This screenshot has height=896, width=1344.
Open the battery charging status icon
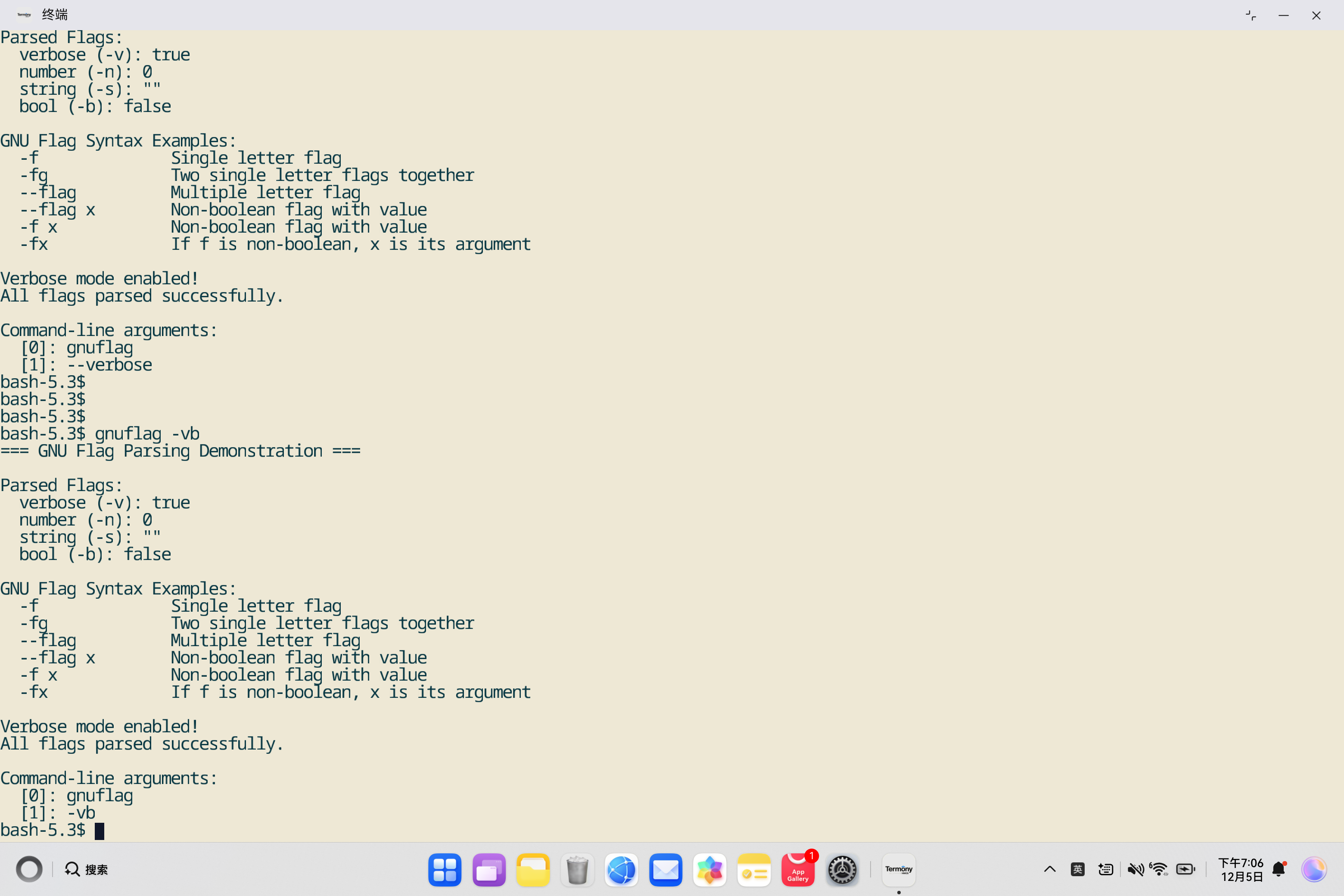pos(1186,870)
